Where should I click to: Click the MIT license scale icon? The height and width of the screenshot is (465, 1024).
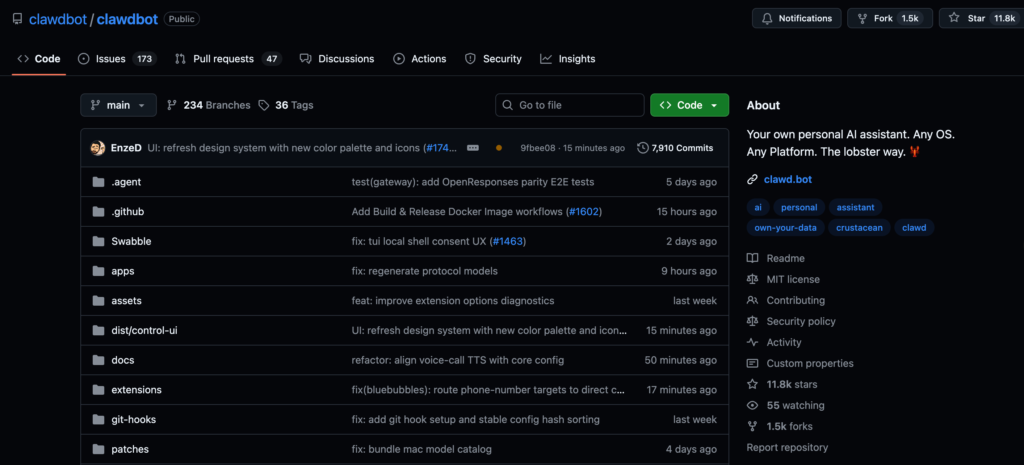[x=752, y=280]
